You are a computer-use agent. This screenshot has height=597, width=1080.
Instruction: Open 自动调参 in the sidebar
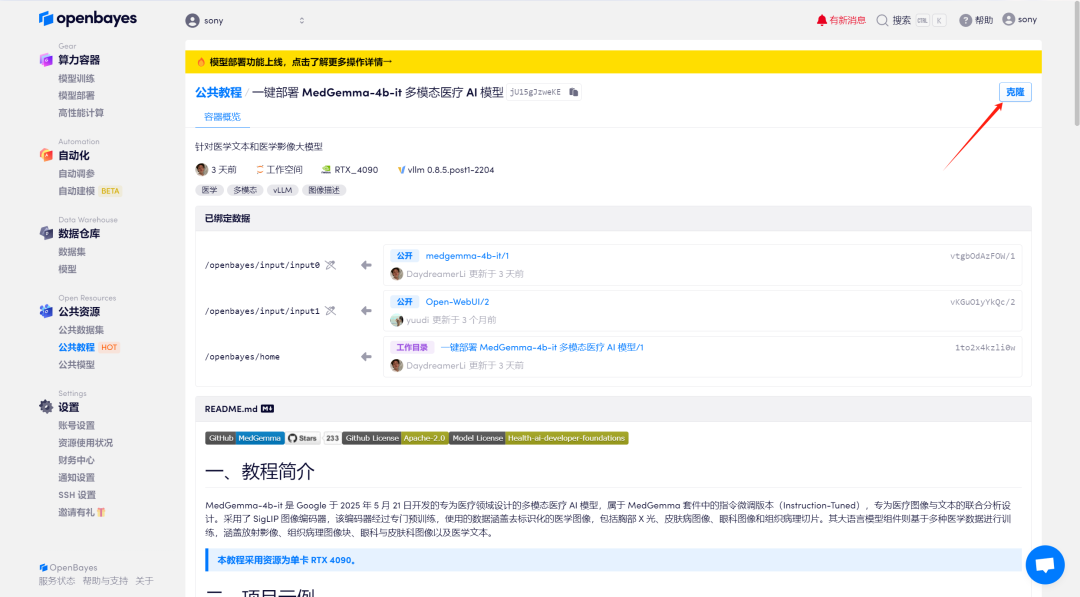pos(76,174)
